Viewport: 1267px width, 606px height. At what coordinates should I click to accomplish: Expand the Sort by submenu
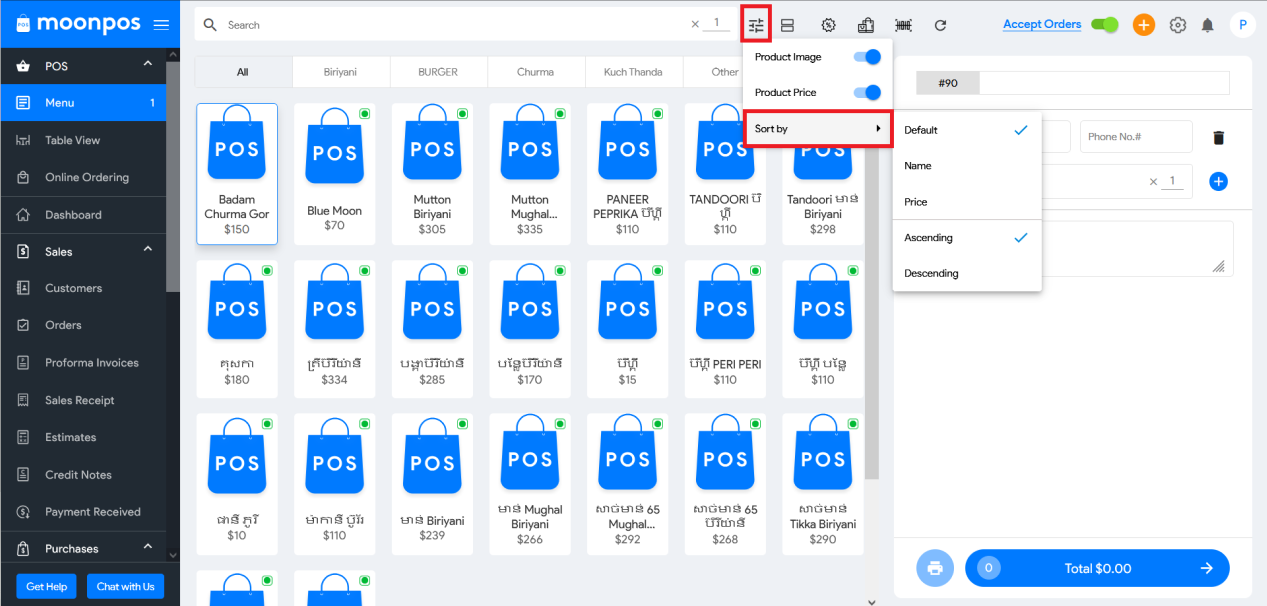[x=817, y=129]
